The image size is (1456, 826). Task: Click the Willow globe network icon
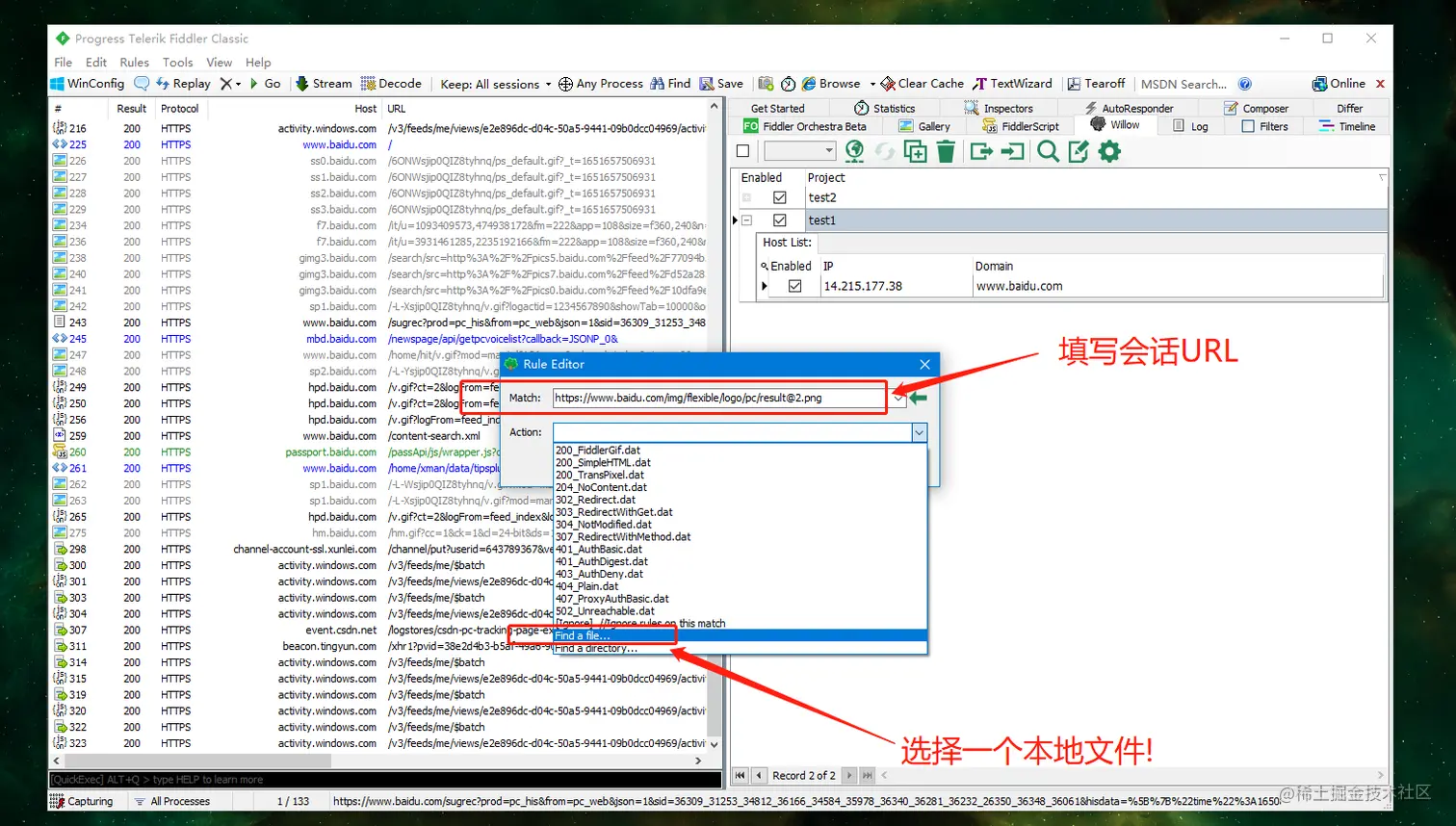click(x=854, y=151)
